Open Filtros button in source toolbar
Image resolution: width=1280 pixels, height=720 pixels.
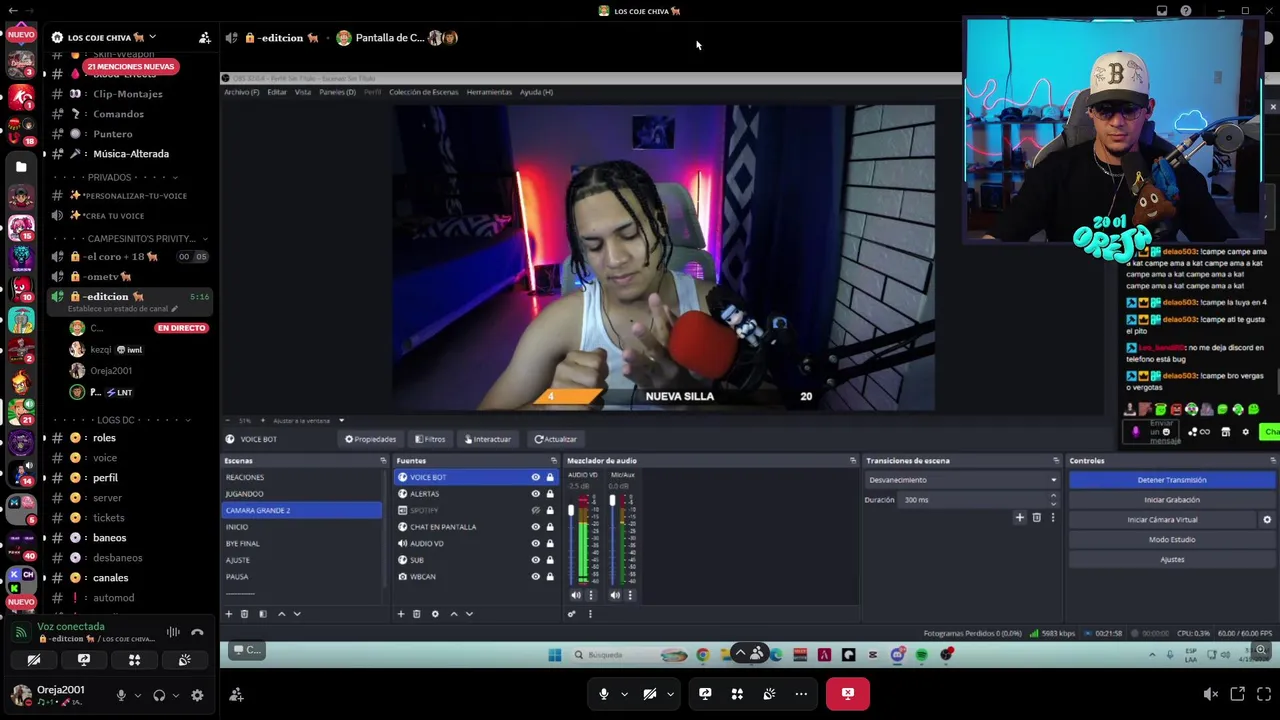[x=430, y=439]
